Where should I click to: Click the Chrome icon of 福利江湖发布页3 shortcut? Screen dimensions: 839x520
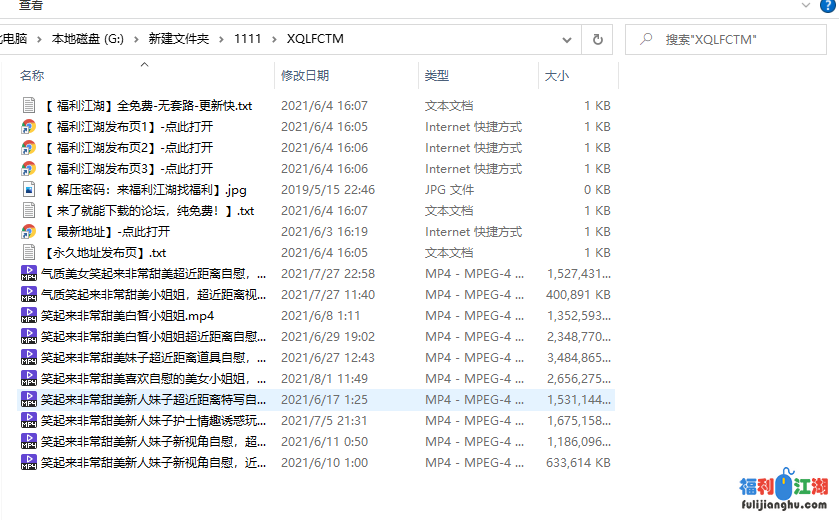point(29,169)
